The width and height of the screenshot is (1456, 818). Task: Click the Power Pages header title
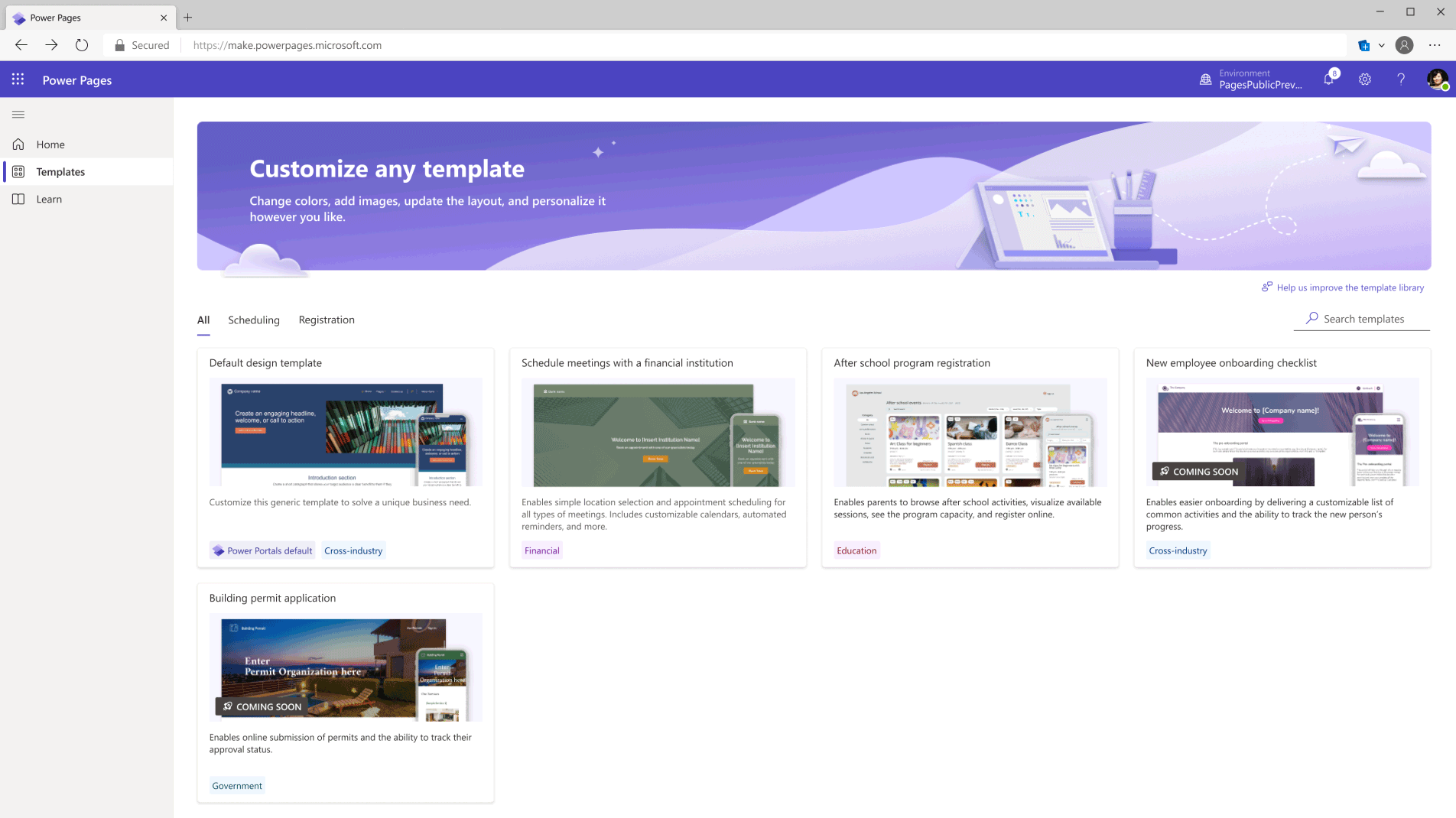(x=77, y=80)
